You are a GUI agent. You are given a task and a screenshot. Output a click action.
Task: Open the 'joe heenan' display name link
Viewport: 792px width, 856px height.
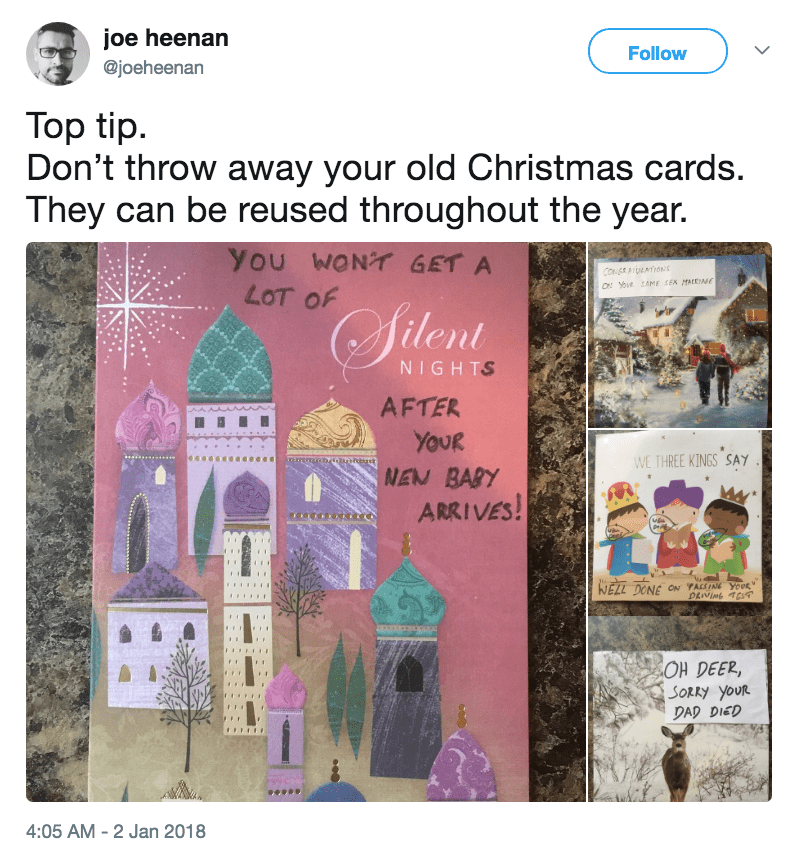tap(166, 38)
